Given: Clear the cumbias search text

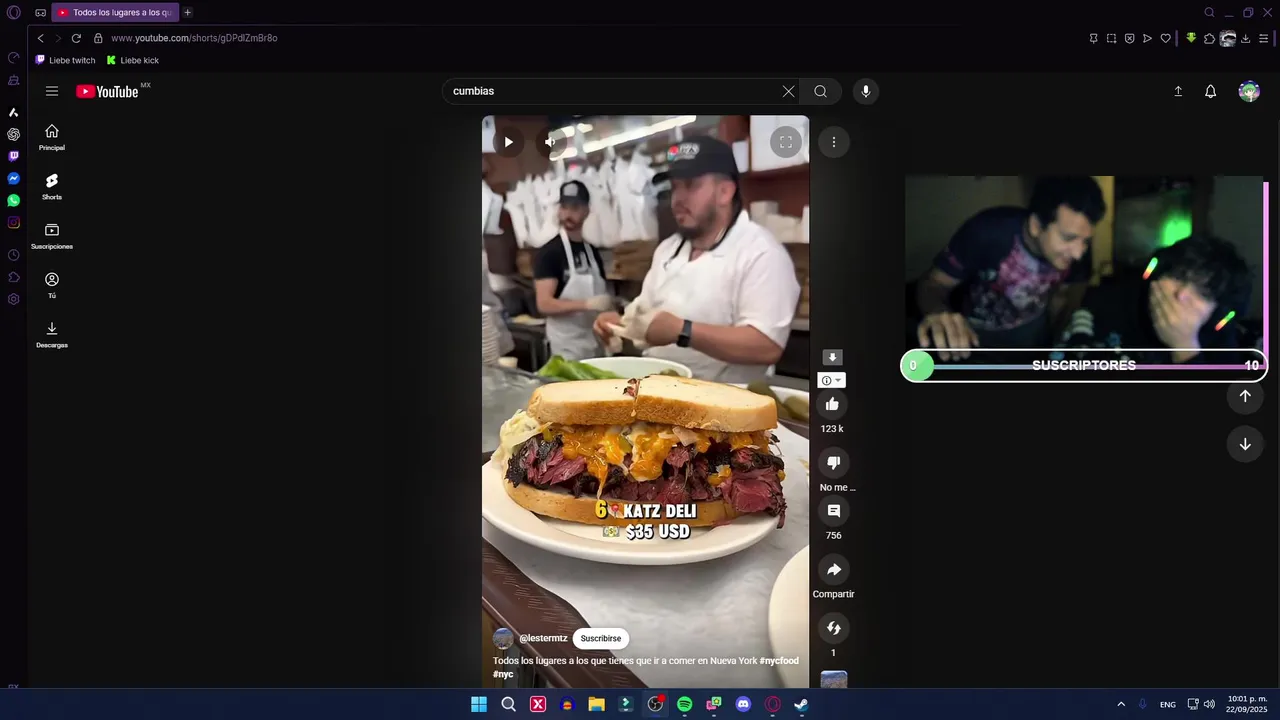Looking at the screenshot, I should coord(788,91).
